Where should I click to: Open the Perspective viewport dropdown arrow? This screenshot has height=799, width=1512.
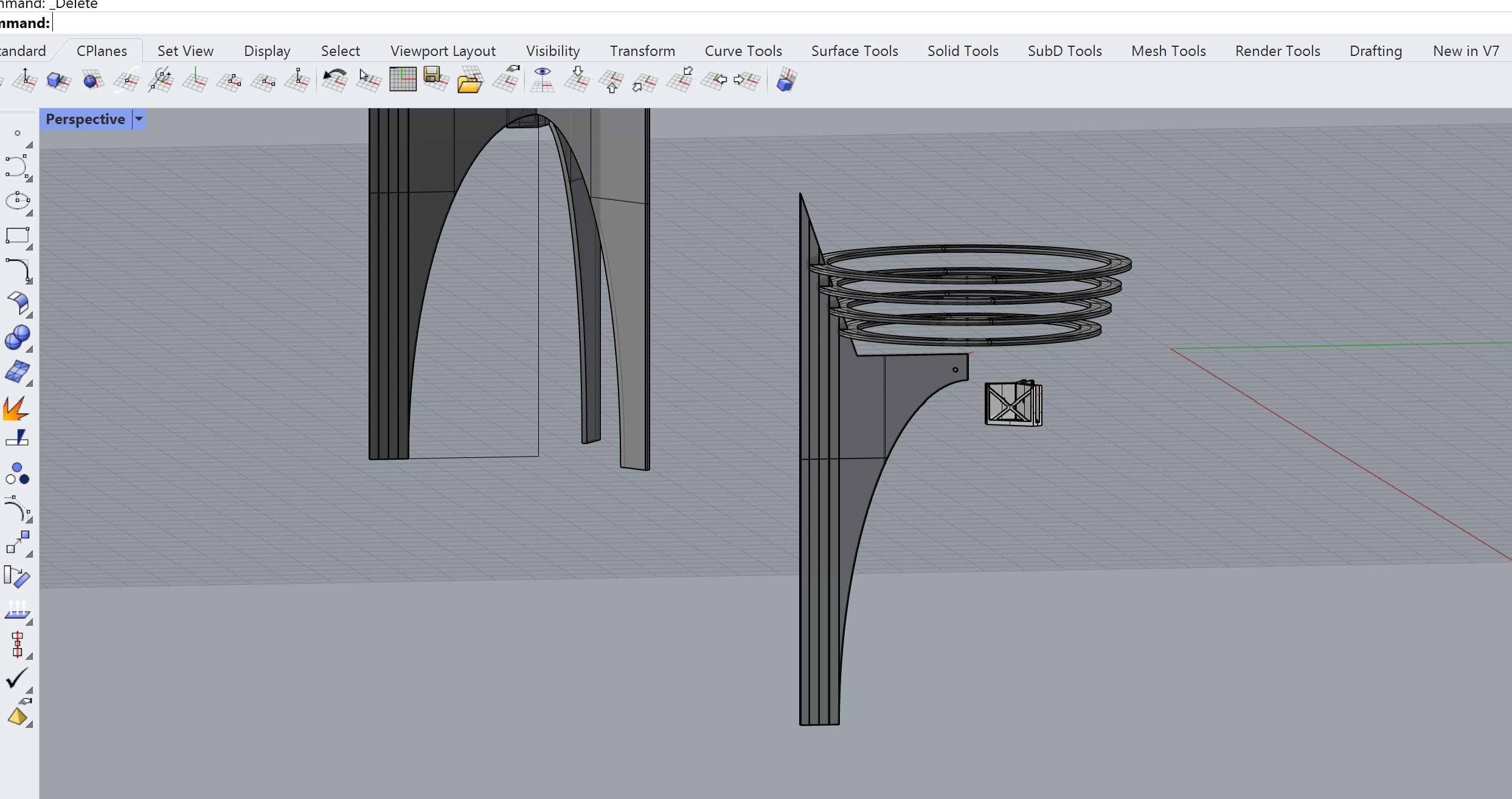coord(139,119)
